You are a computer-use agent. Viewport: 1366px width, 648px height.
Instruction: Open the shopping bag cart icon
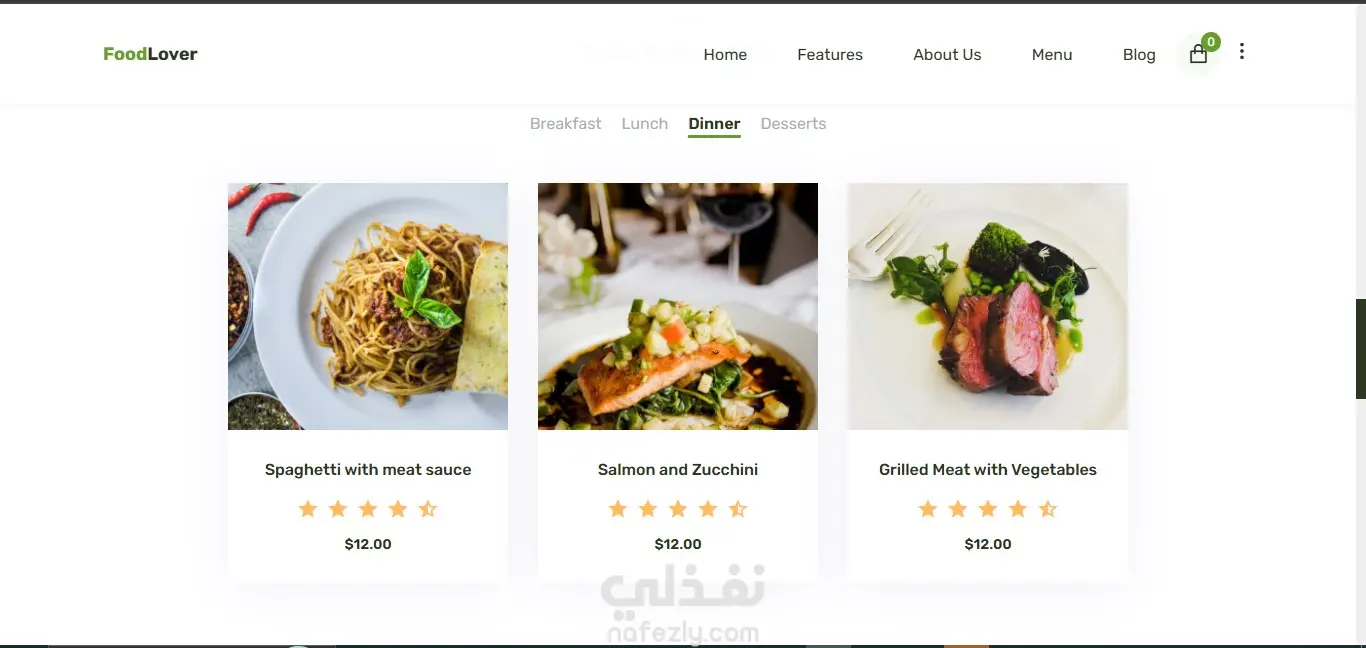(1198, 55)
